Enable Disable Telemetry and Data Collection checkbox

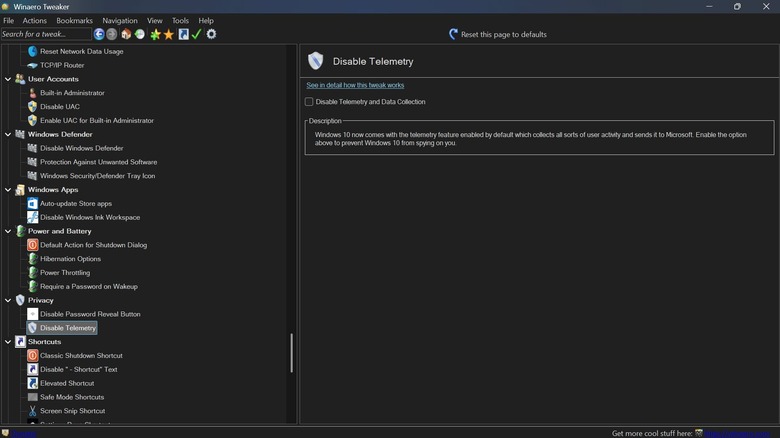click(x=309, y=102)
